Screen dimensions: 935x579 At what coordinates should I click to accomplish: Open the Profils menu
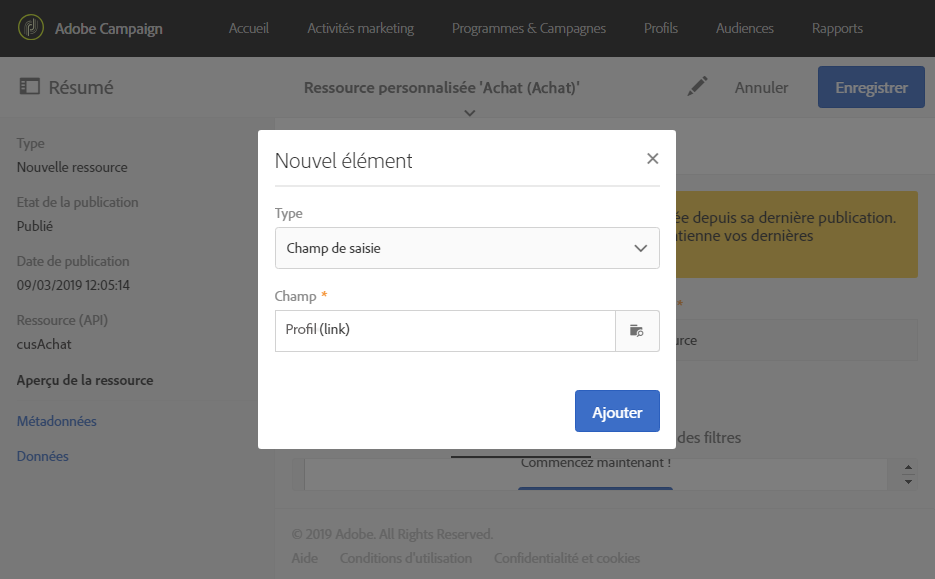[661, 28]
